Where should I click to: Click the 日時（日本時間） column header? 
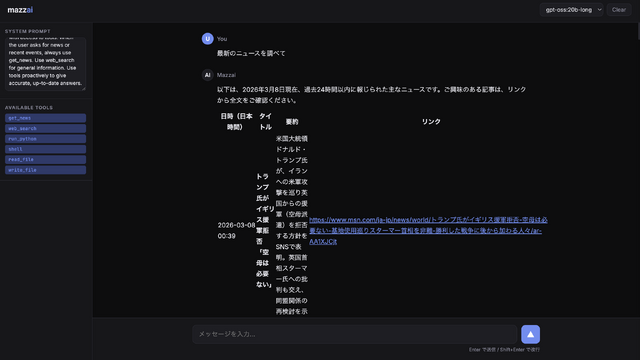[236, 122]
